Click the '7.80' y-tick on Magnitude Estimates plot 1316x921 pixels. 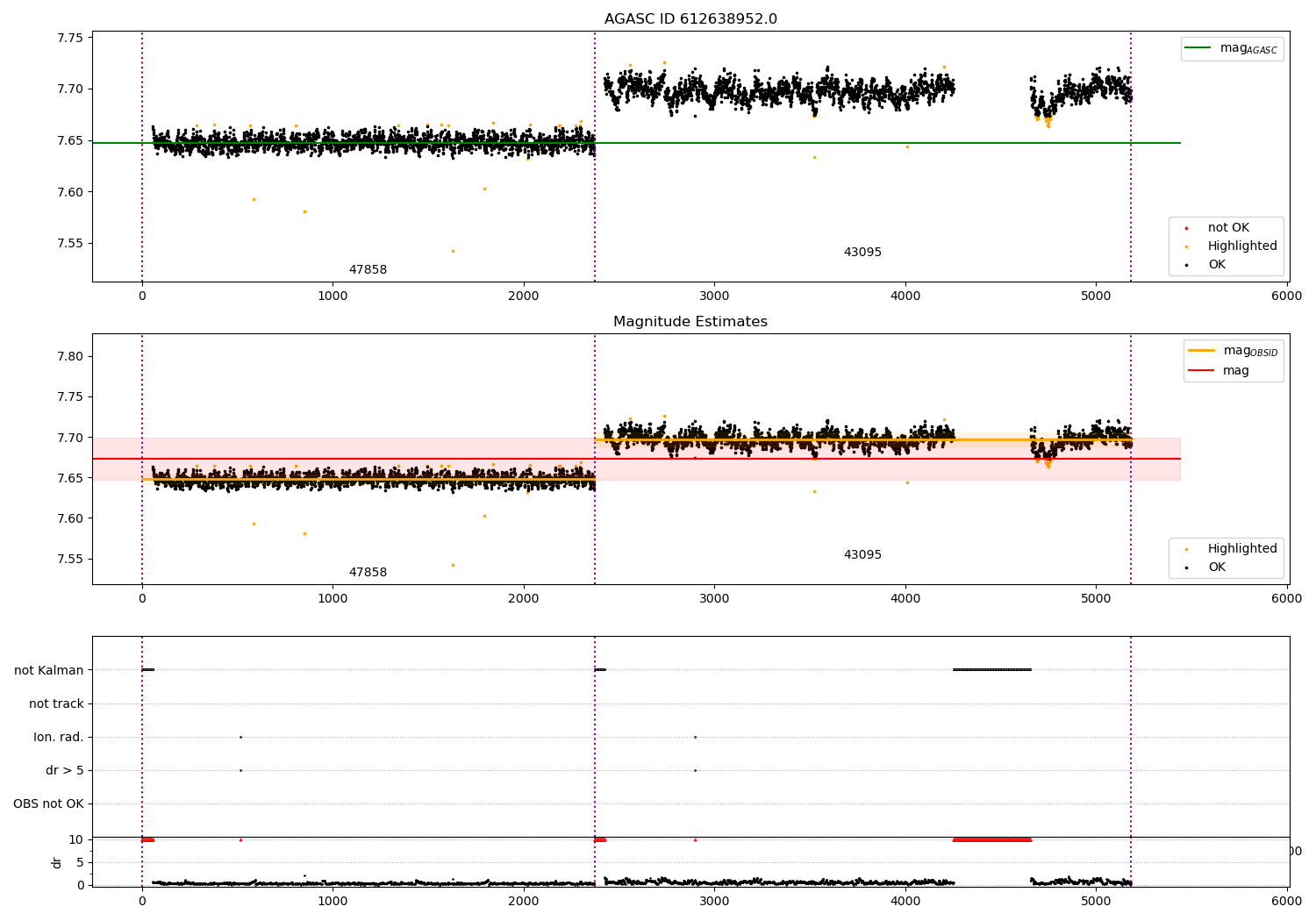tap(70, 356)
